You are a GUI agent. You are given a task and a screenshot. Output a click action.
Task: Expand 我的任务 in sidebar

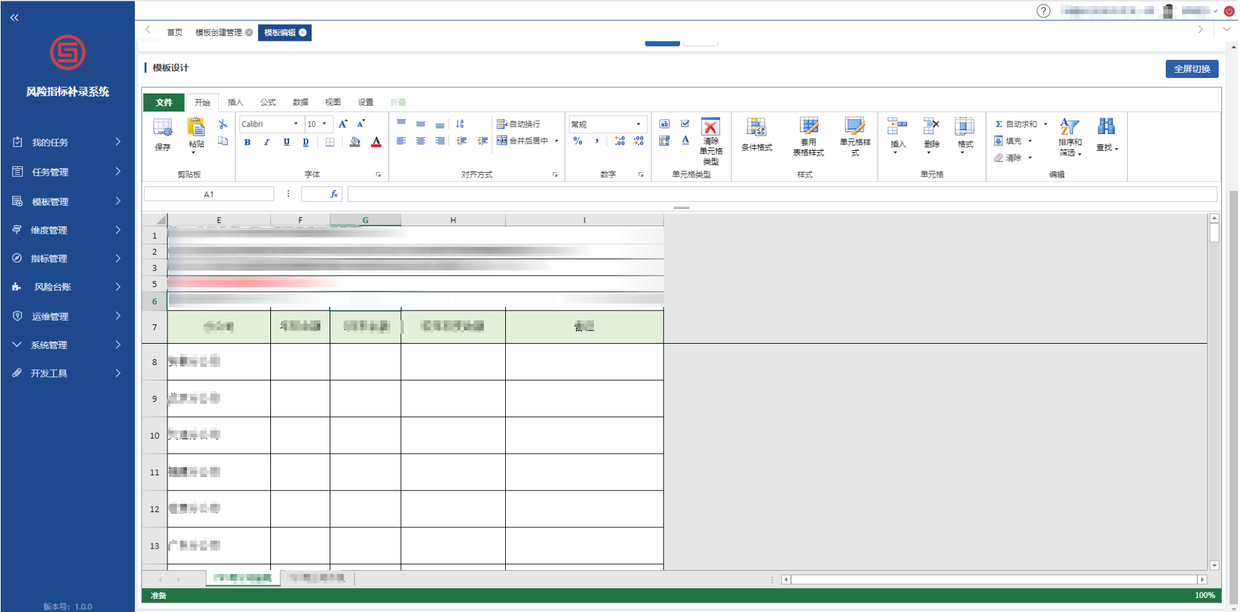click(68, 142)
